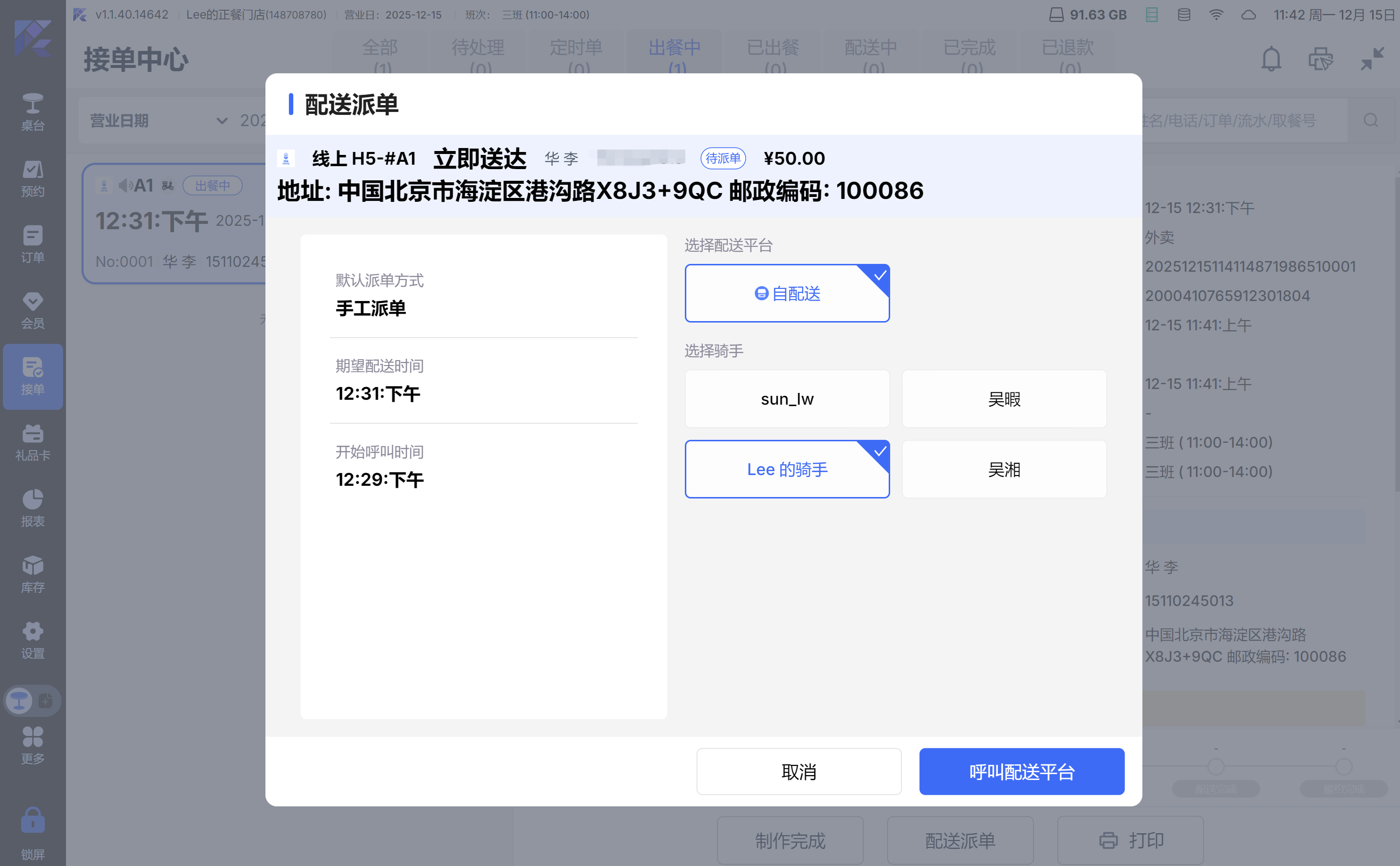This screenshot has height=866, width=1400.
Task: Pick rider 吴湘
Action: point(1004,469)
